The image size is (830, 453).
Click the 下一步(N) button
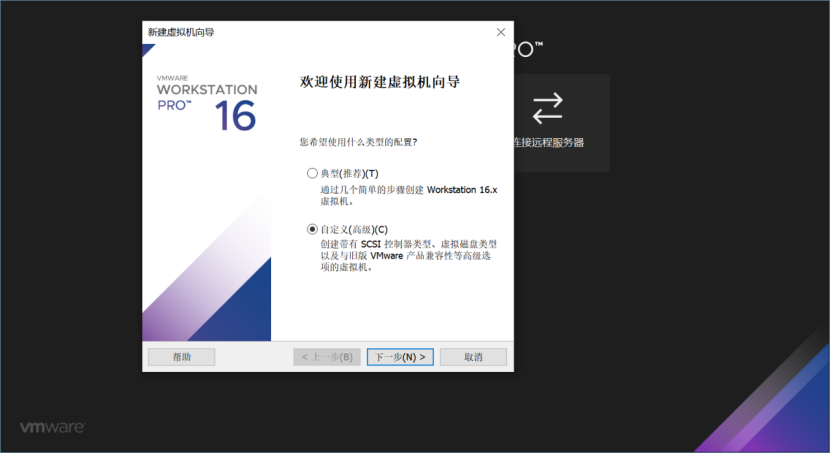click(400, 357)
